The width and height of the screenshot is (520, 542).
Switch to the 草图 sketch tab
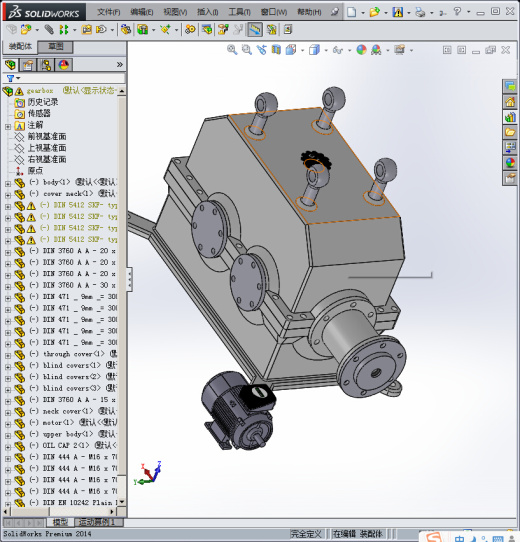(x=55, y=47)
